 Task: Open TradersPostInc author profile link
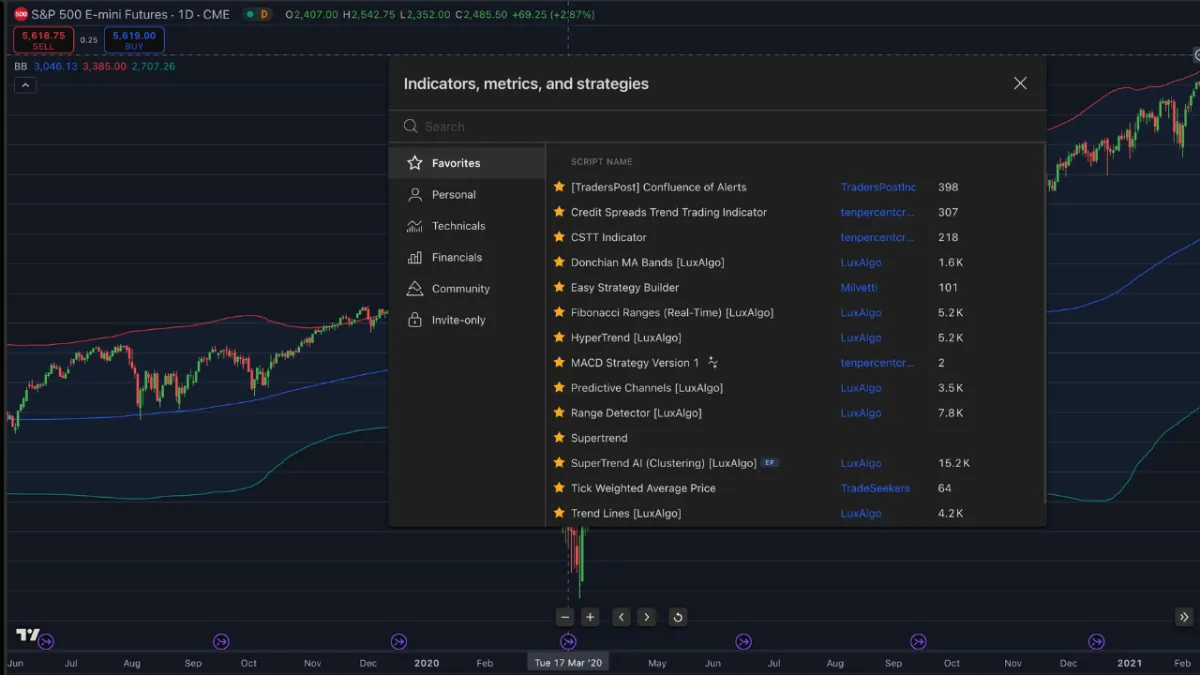(x=878, y=187)
